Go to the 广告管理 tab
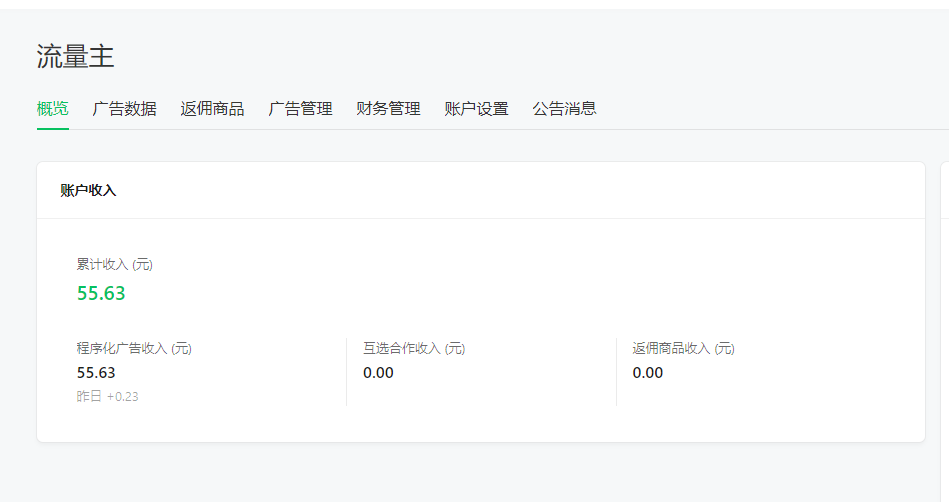949x502 pixels. pos(300,108)
